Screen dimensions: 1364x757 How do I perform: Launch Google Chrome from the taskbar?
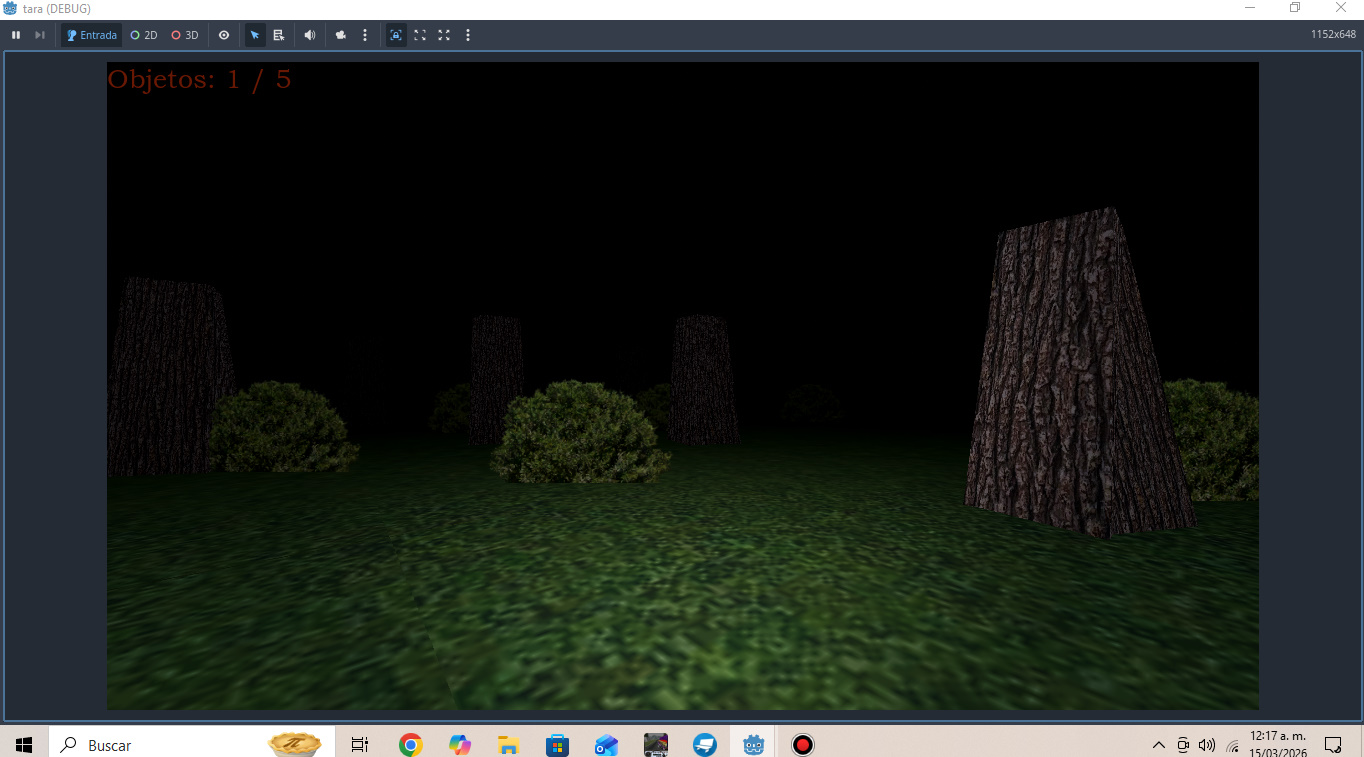(410, 745)
